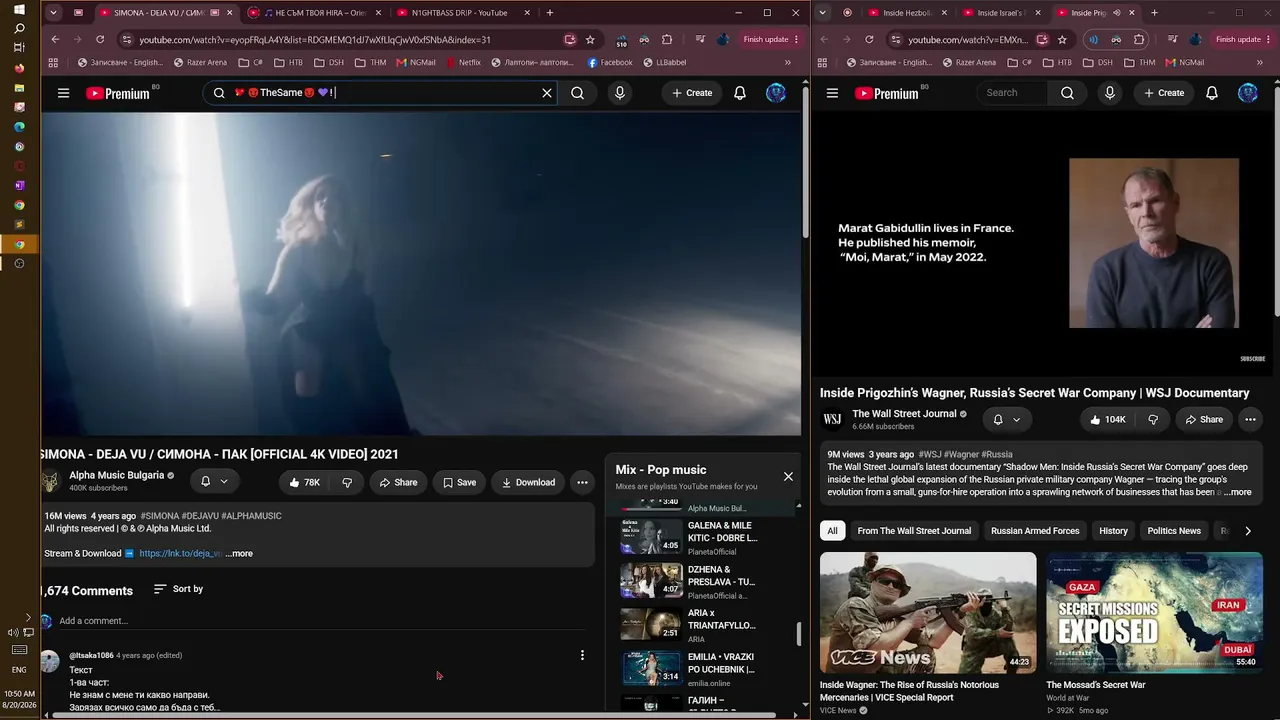Viewport: 1280px width, 720px height.
Task: Click the Search field in the right YouTube window
Action: click(x=1012, y=93)
